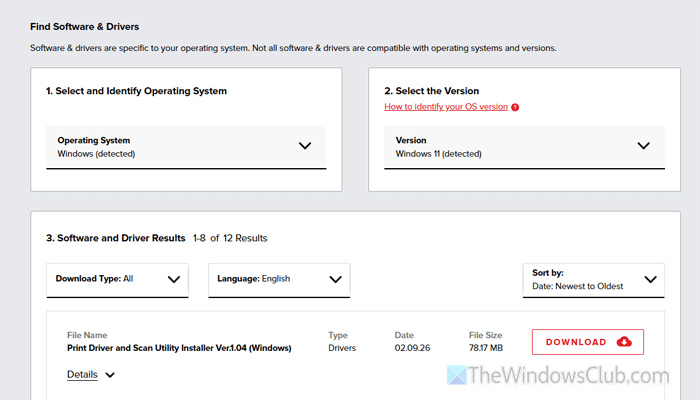Screen dimensions: 700x400
Task: Click the 1-8 of 12 Results count
Action: tap(230, 238)
